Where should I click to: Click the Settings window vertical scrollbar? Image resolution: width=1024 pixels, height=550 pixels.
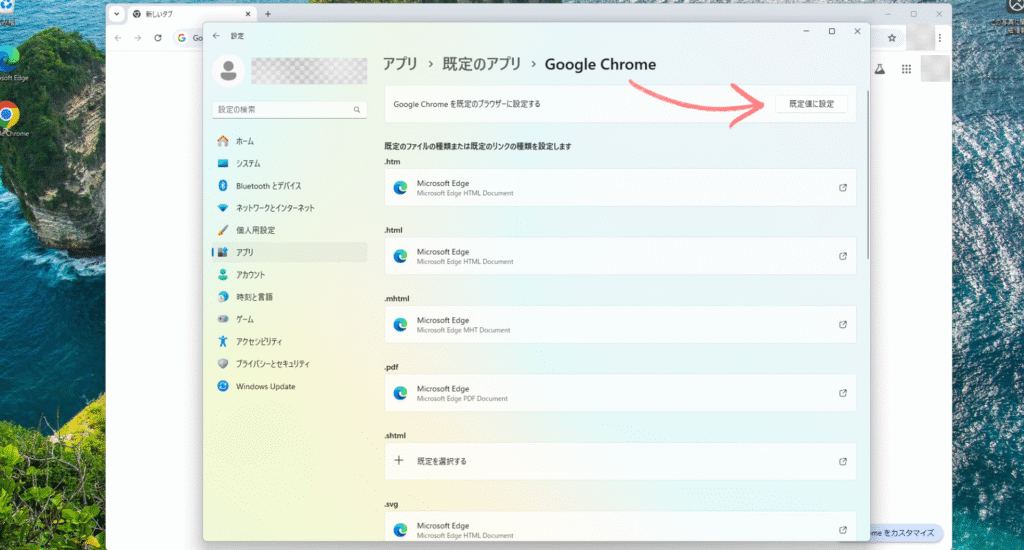868,174
